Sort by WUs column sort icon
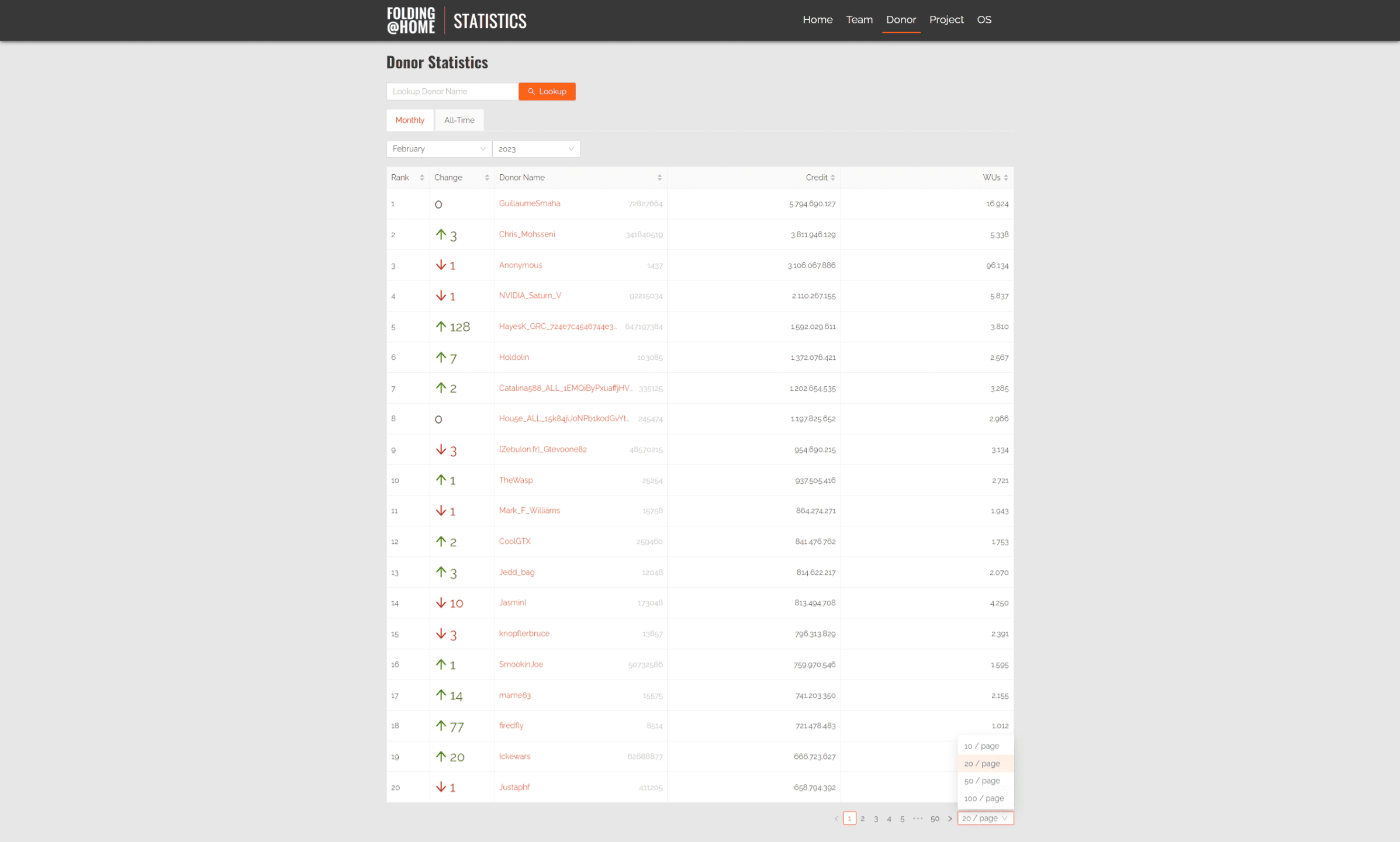 (1005, 178)
